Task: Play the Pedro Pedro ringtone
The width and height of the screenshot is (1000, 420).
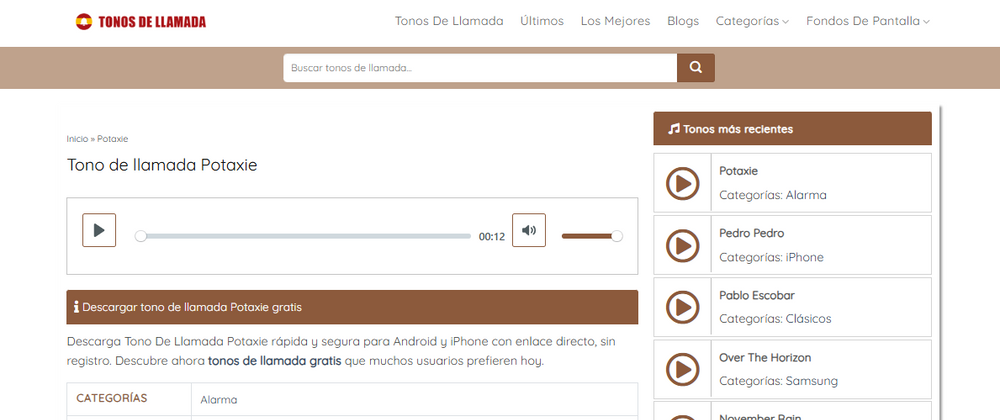Action: click(682, 246)
